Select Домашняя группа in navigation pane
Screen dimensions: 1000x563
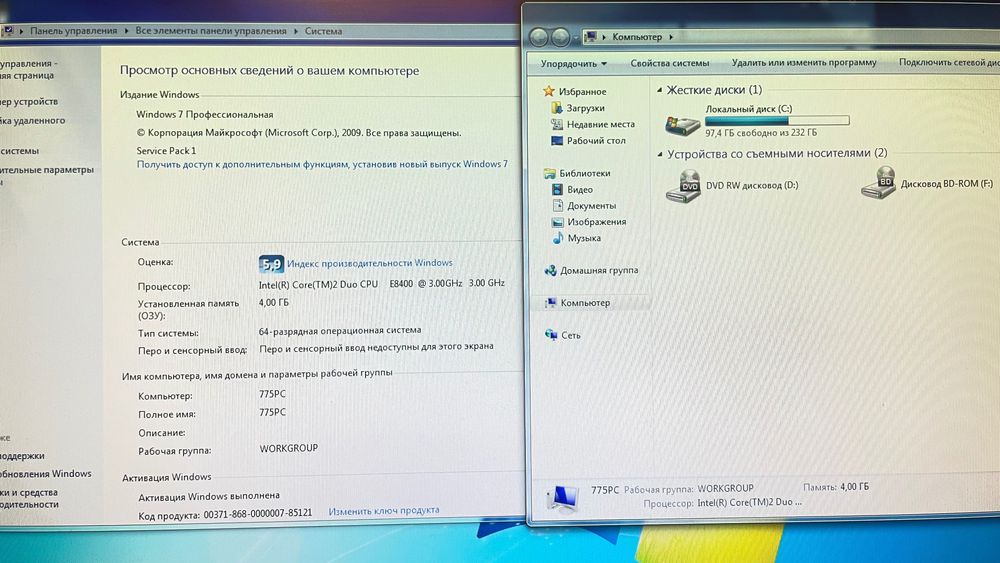pos(599,270)
